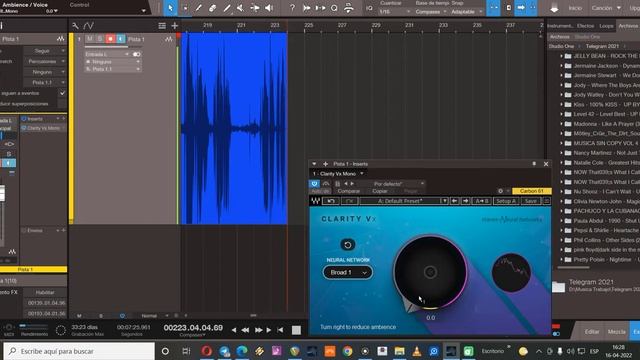Open the Broad 1 neural network dropdown

348,272
